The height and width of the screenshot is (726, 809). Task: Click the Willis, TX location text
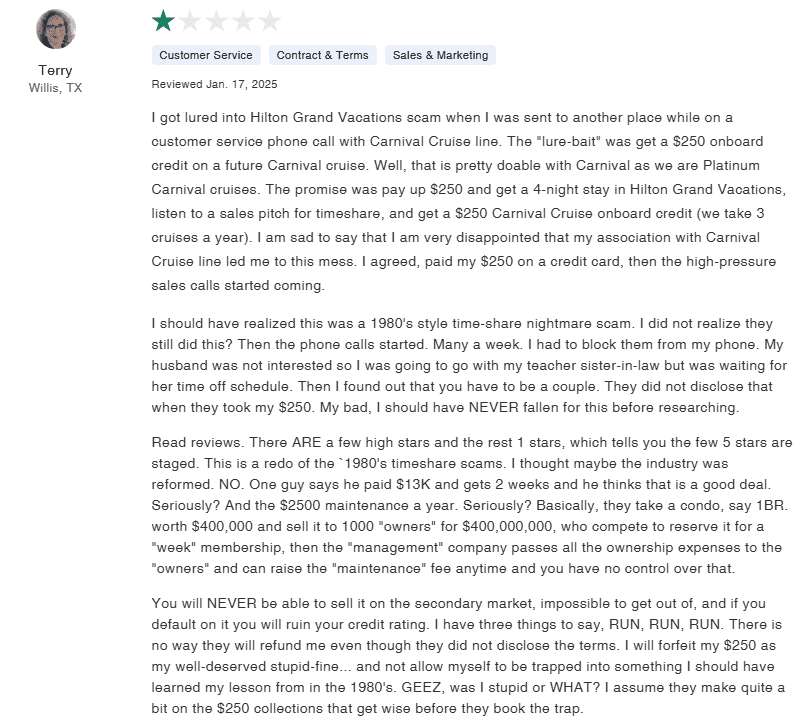(56, 88)
